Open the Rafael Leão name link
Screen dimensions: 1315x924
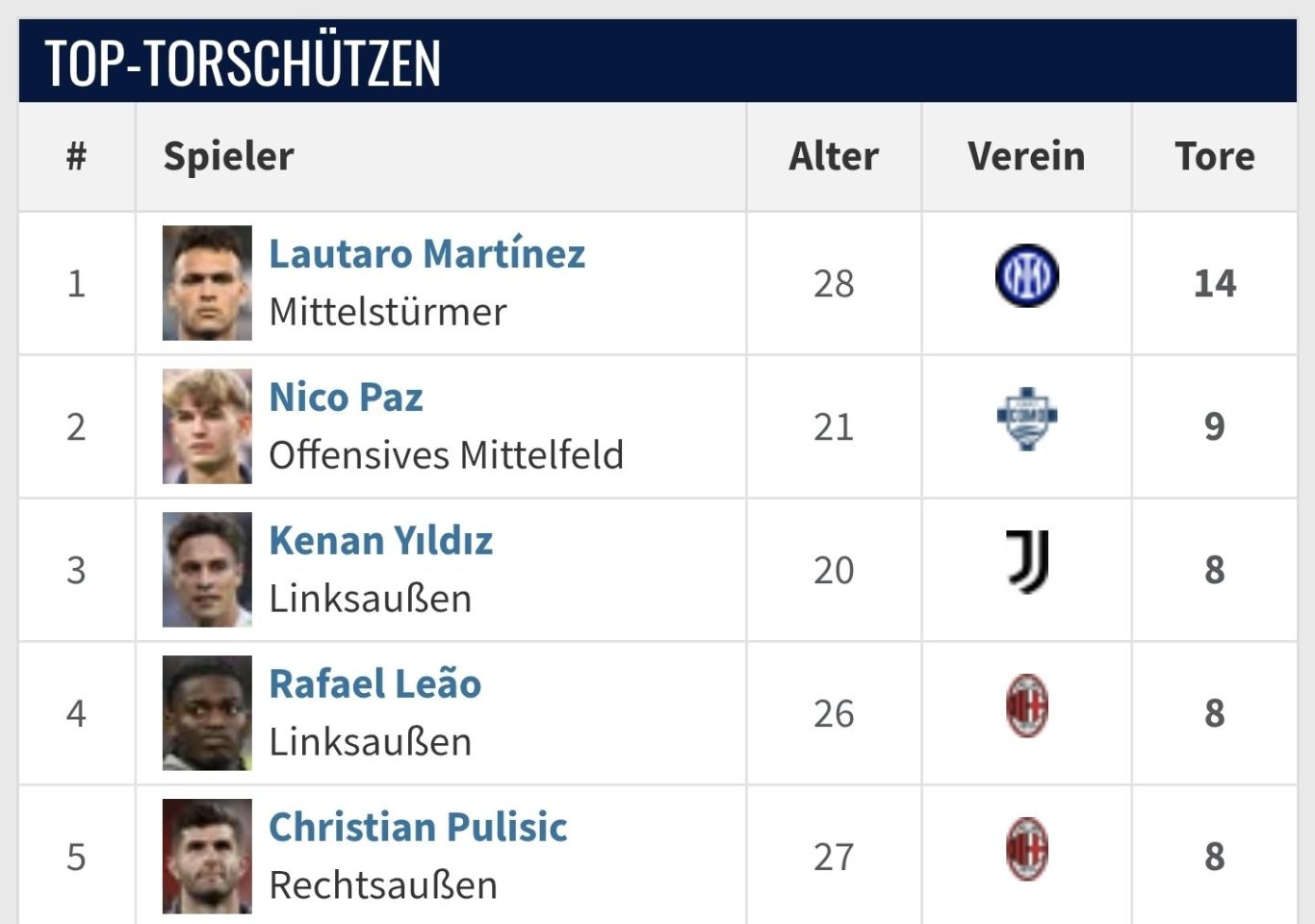(x=374, y=684)
